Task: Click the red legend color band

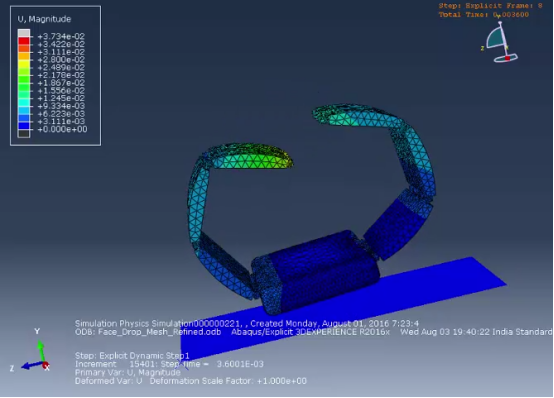Action: point(24,41)
